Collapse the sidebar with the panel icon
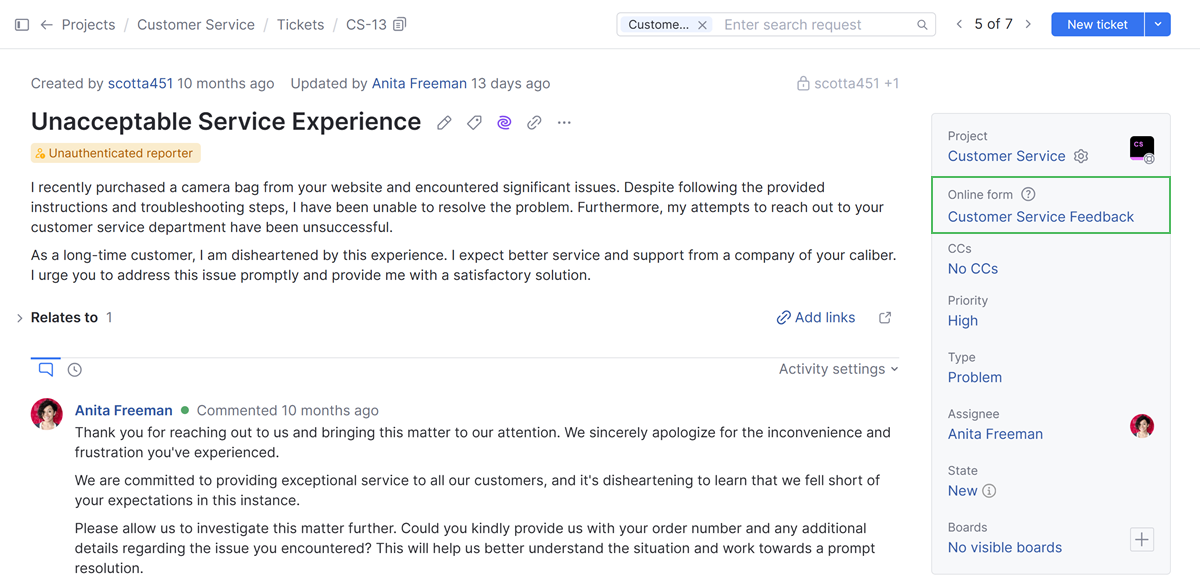Screen dimensions: 1200x585 pyautogui.click(x=22, y=24)
